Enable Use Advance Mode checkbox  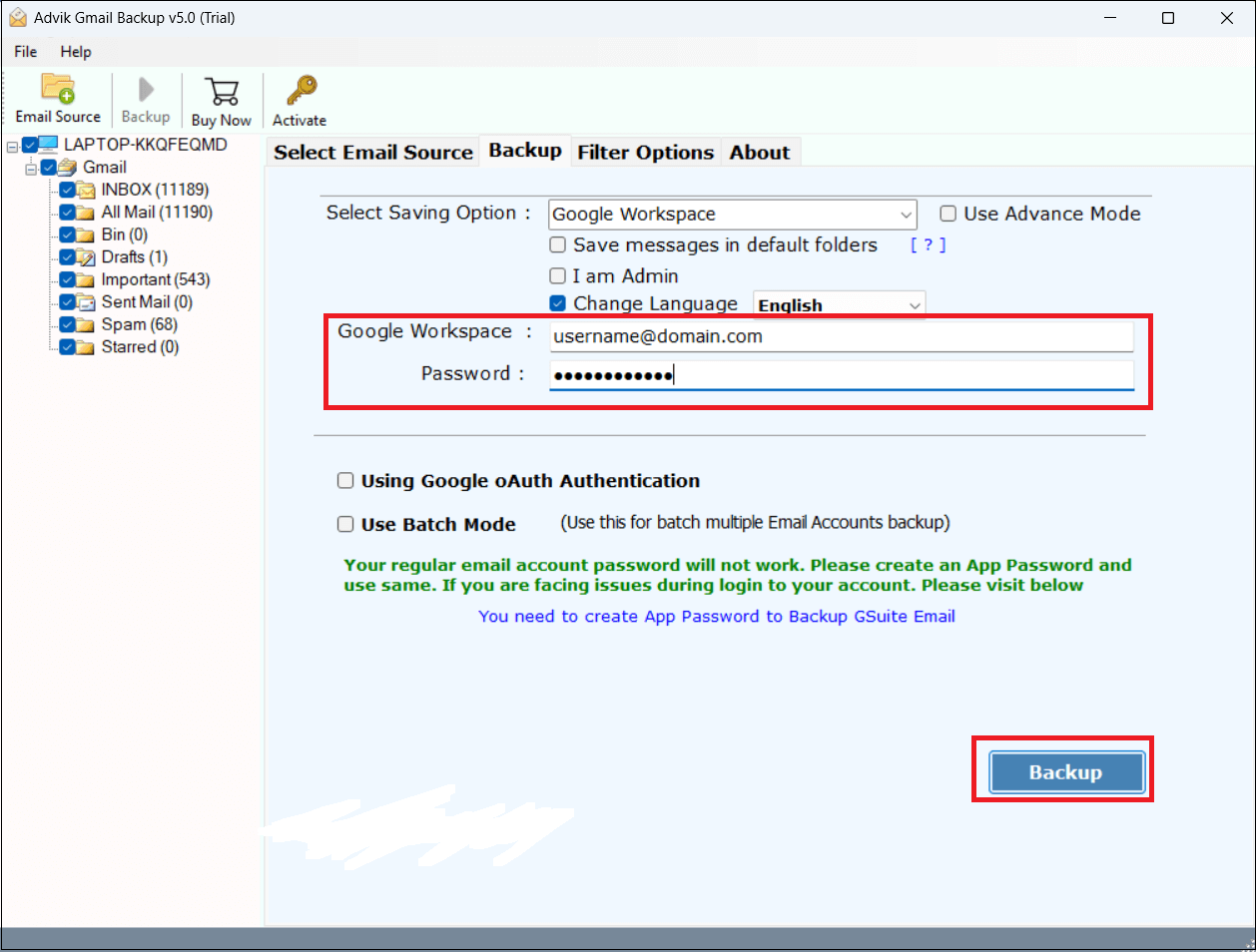948,214
